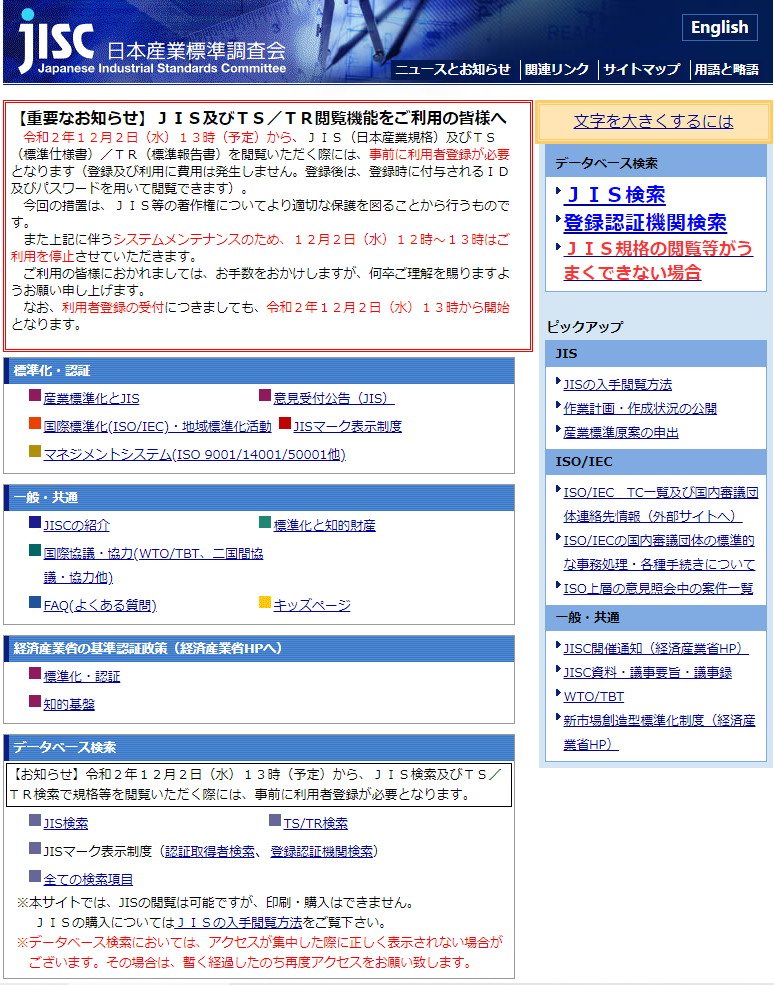
Task: Open ＪＩＳ規格の閲覧等がうまくできない場合 link
Action: coord(658,260)
